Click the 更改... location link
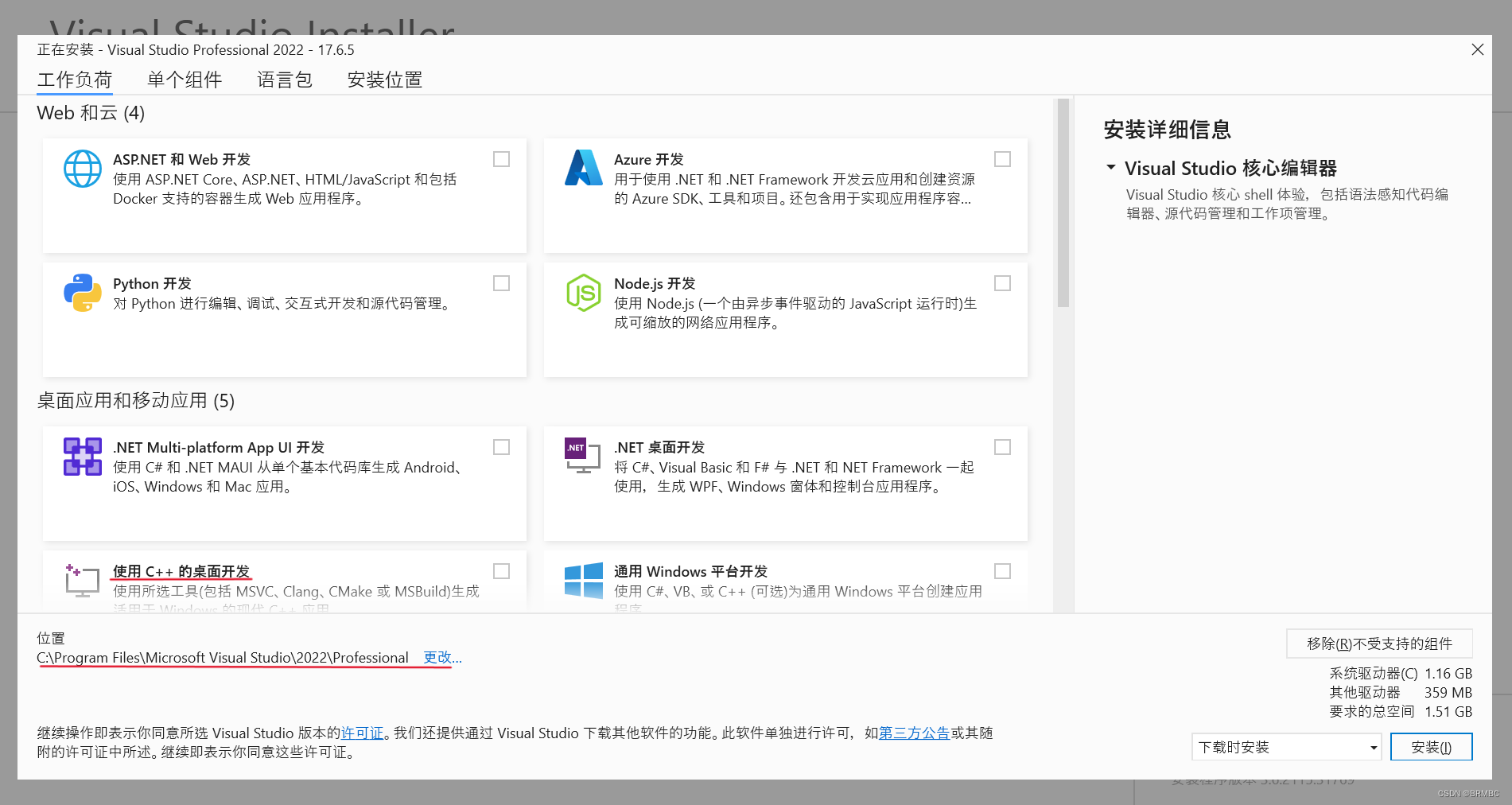1512x805 pixels. (442, 658)
